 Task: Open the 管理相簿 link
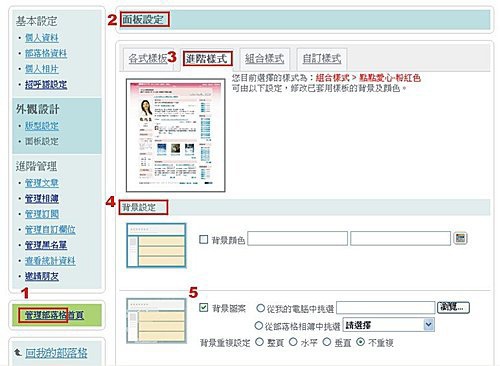pyautogui.click(x=42, y=199)
